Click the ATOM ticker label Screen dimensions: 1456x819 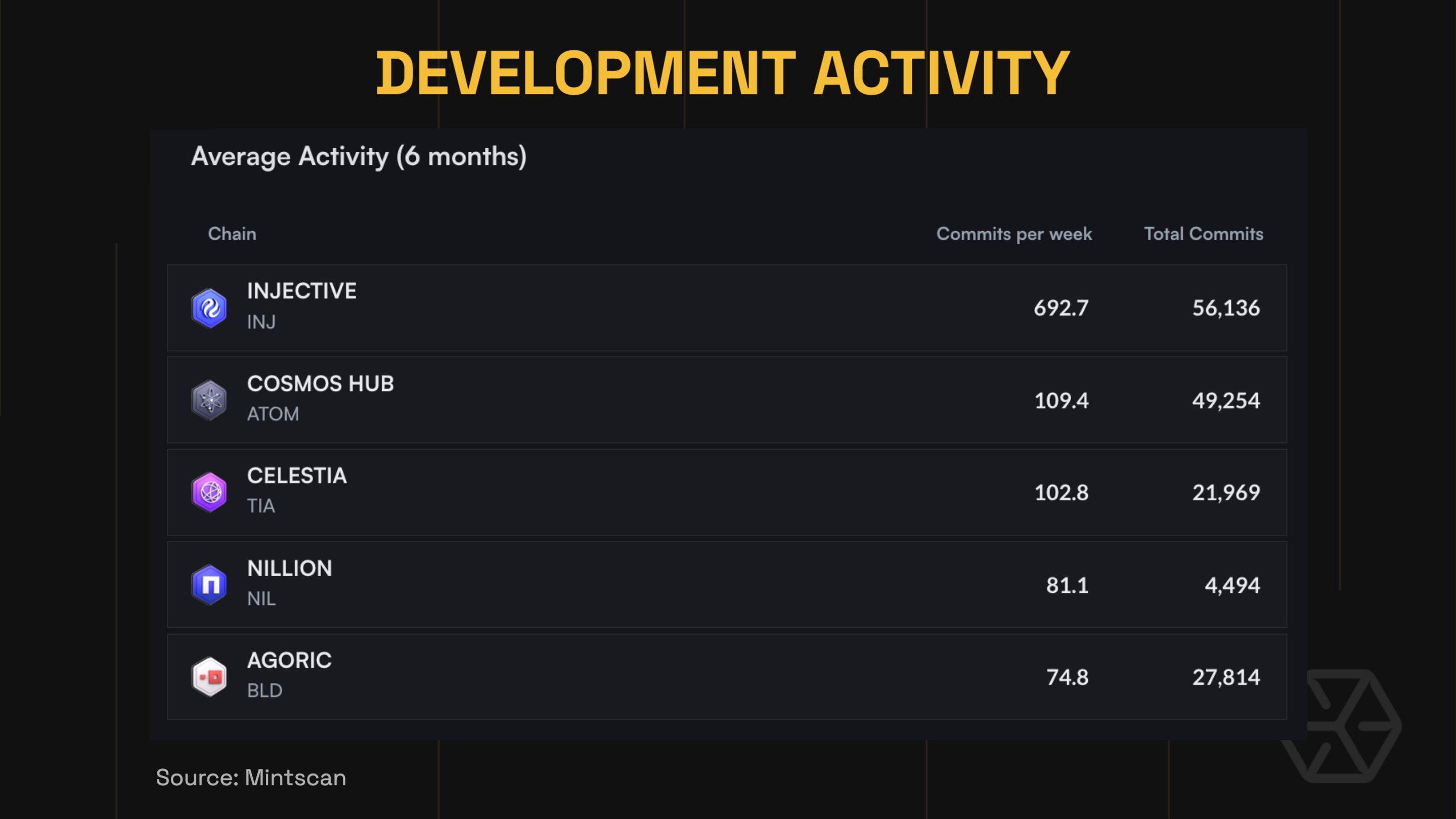(x=273, y=414)
